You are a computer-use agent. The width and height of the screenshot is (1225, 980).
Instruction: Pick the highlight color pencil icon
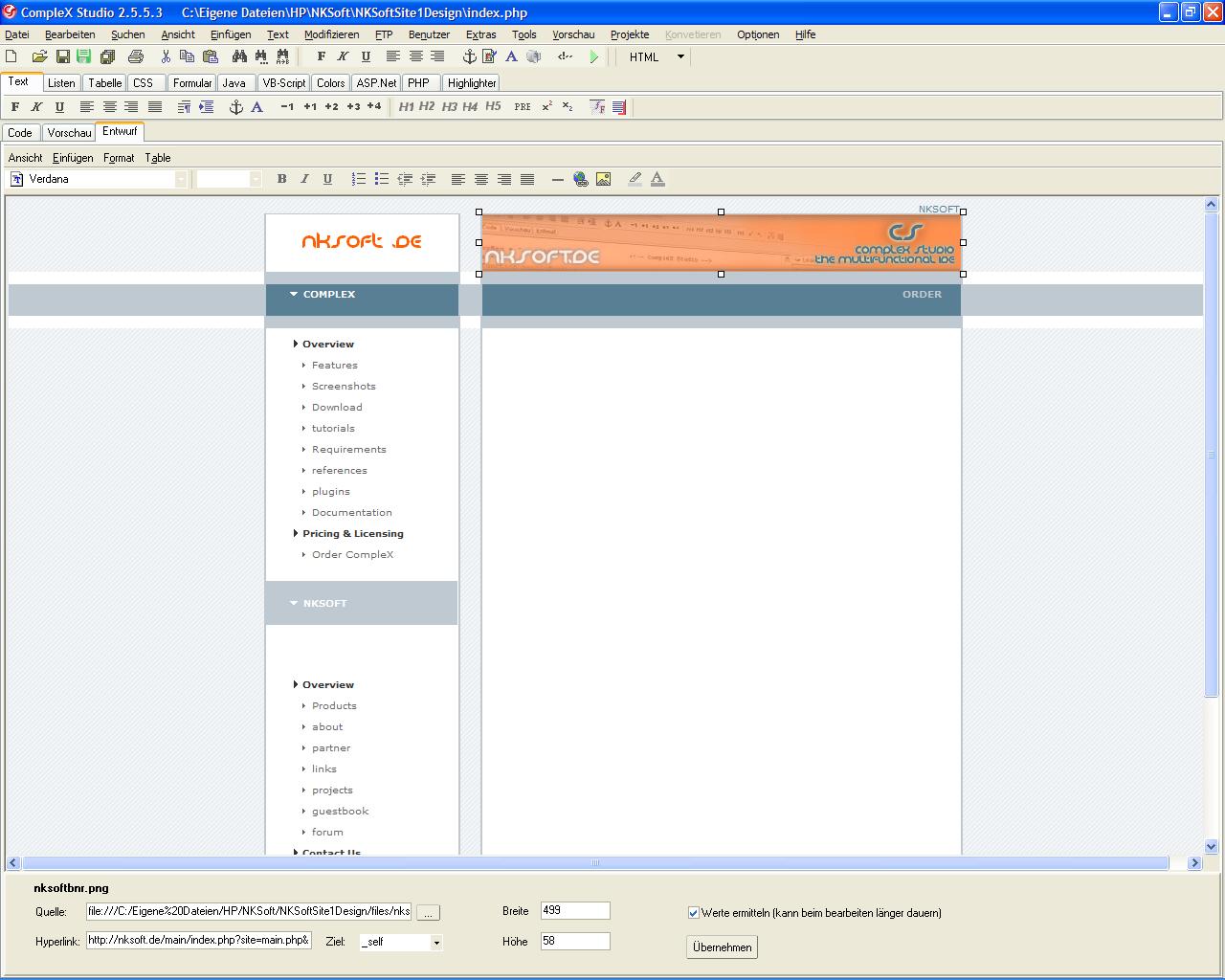tap(635, 179)
